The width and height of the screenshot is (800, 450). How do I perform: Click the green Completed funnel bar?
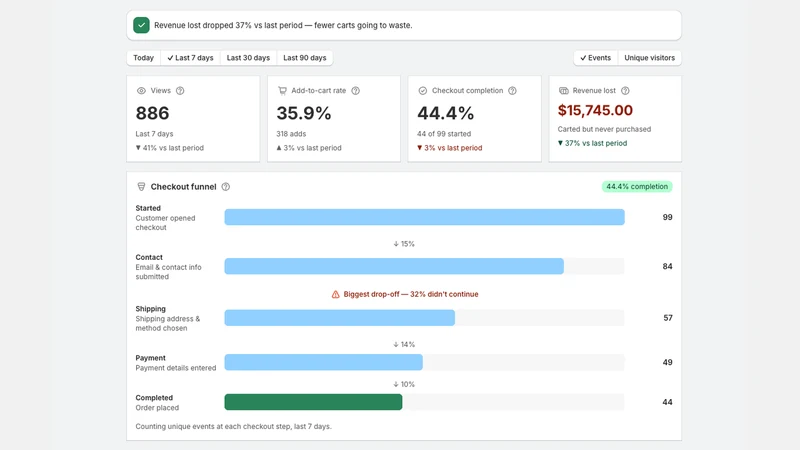pyautogui.click(x=313, y=402)
